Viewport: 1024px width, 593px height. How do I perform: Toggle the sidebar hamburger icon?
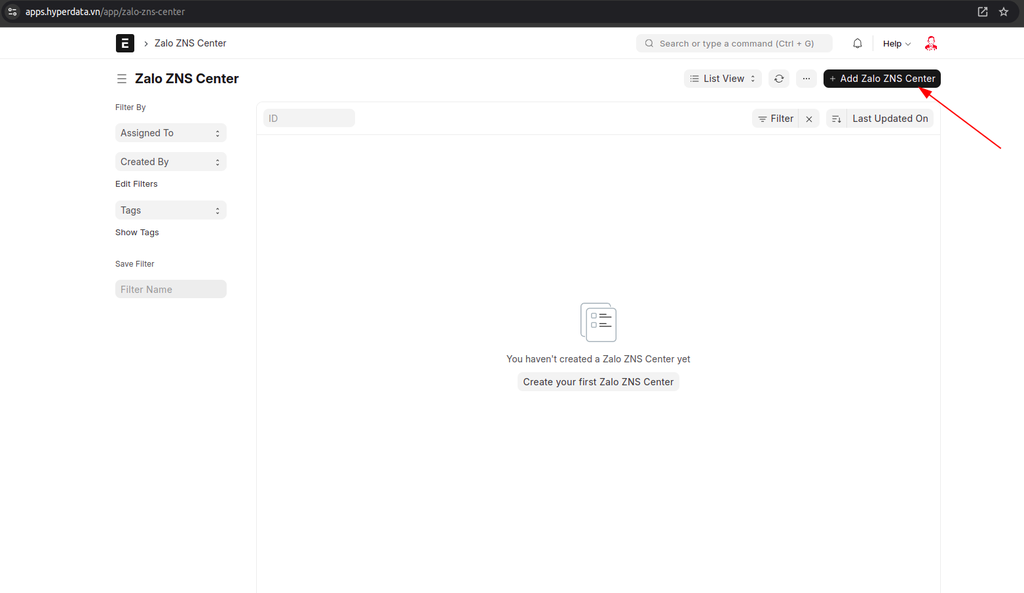[x=122, y=79]
